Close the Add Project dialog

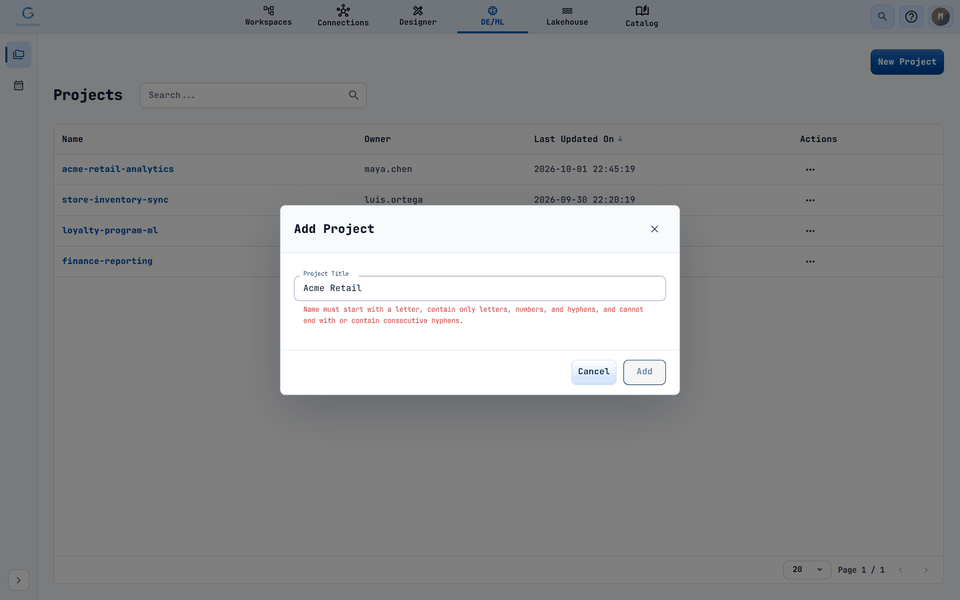[x=654, y=229]
